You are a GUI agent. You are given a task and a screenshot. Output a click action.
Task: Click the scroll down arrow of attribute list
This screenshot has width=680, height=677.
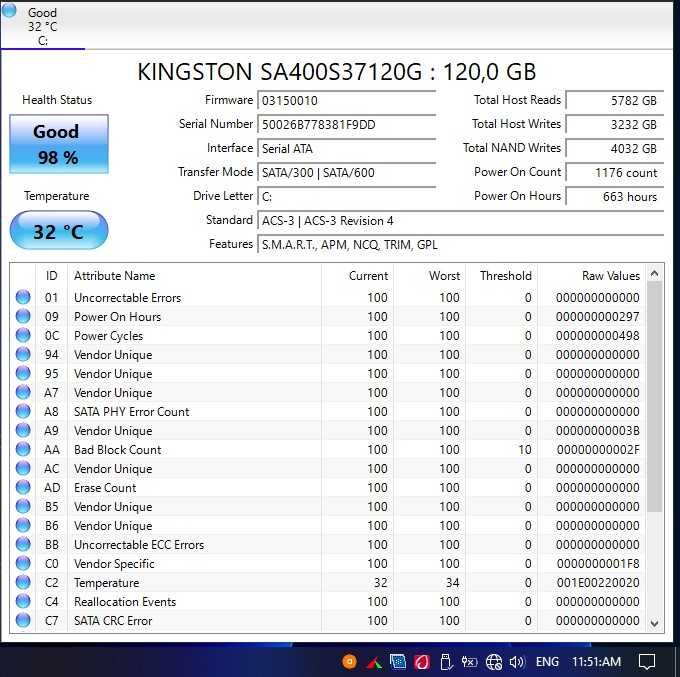[654, 624]
